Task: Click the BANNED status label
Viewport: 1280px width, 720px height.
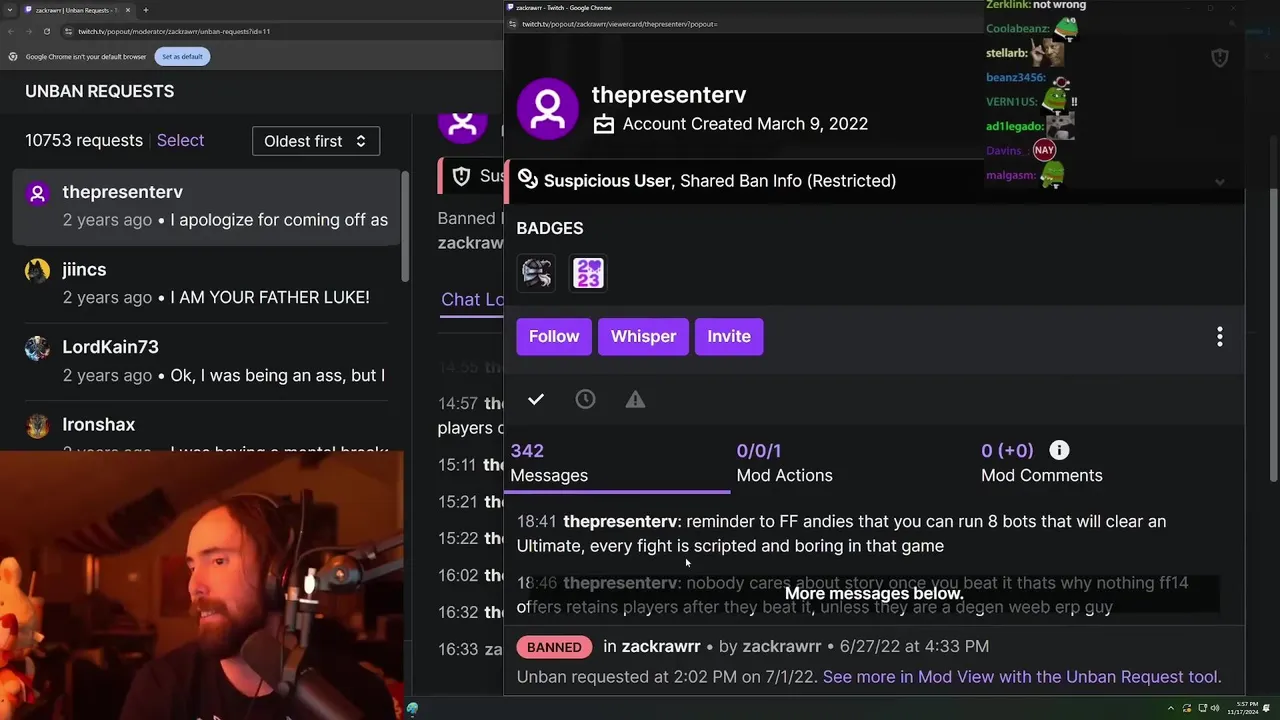Action: tap(554, 647)
